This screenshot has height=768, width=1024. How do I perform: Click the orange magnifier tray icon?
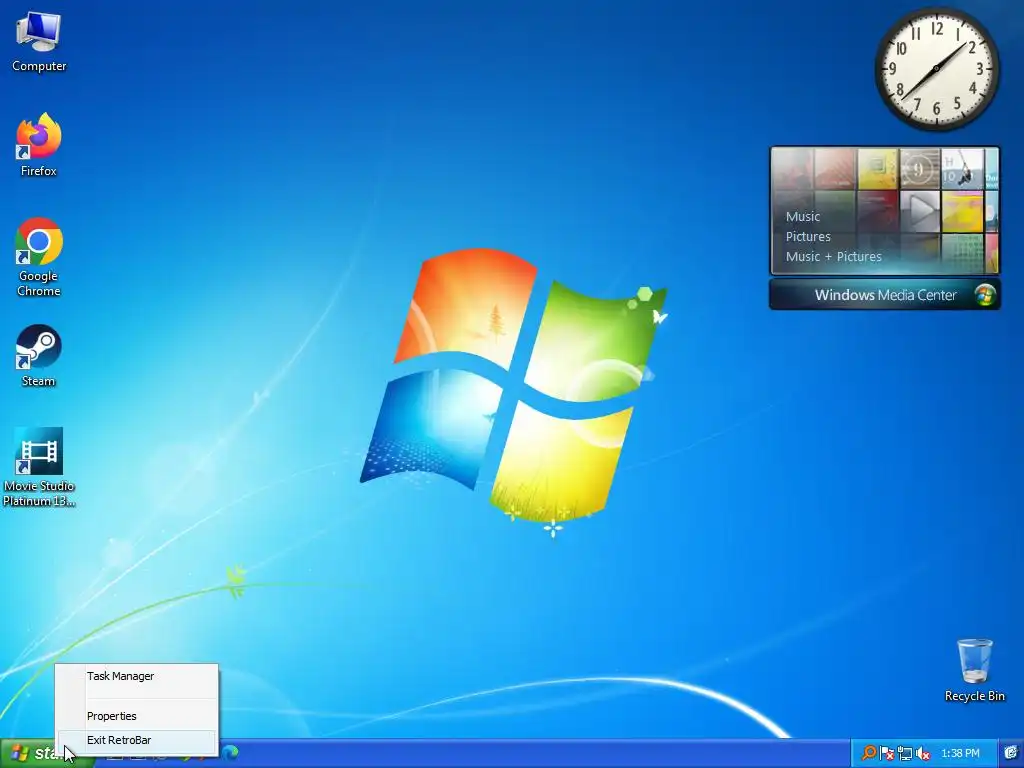[869, 753]
